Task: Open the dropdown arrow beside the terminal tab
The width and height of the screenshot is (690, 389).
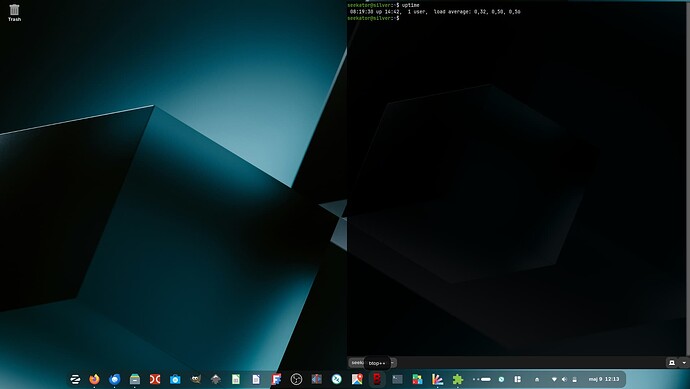Action: 393,363
